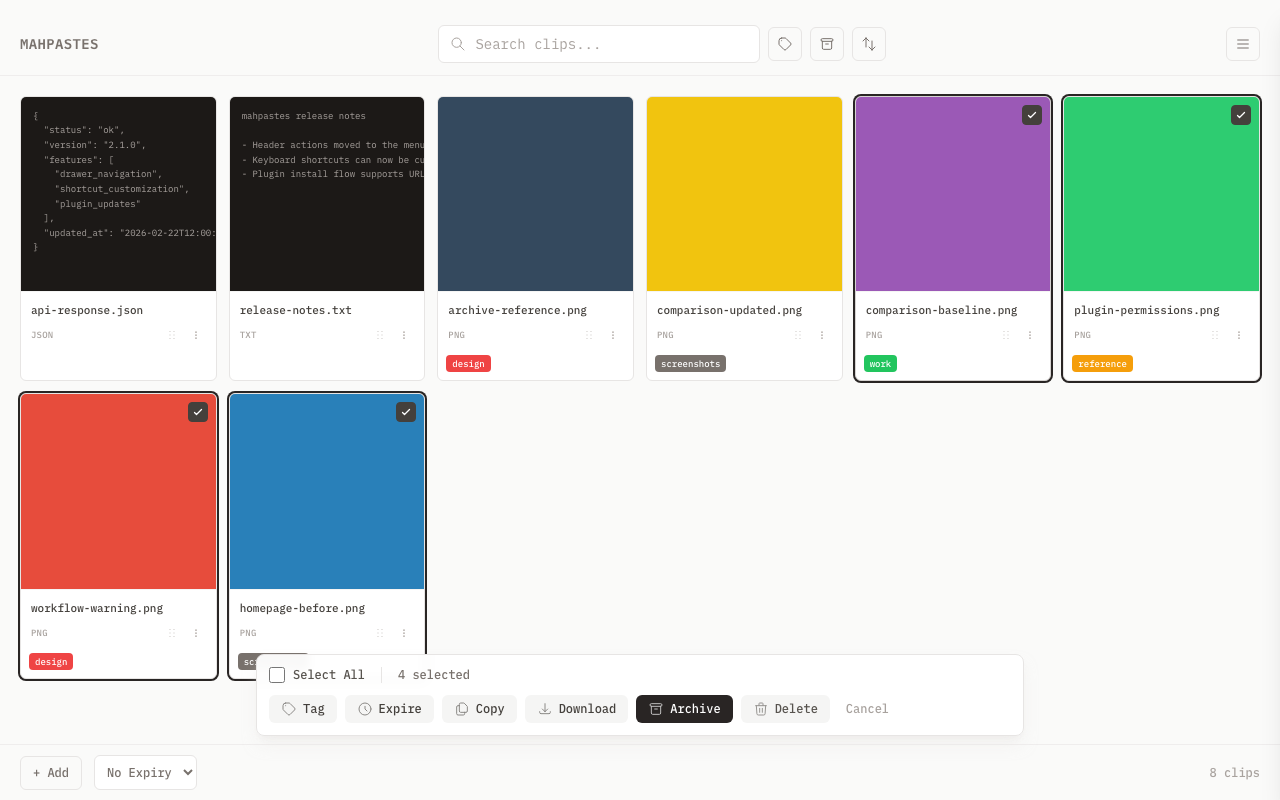This screenshot has height=800, width=1280.
Task: Click the drag handle on archive-reference.png
Action: pos(588,334)
